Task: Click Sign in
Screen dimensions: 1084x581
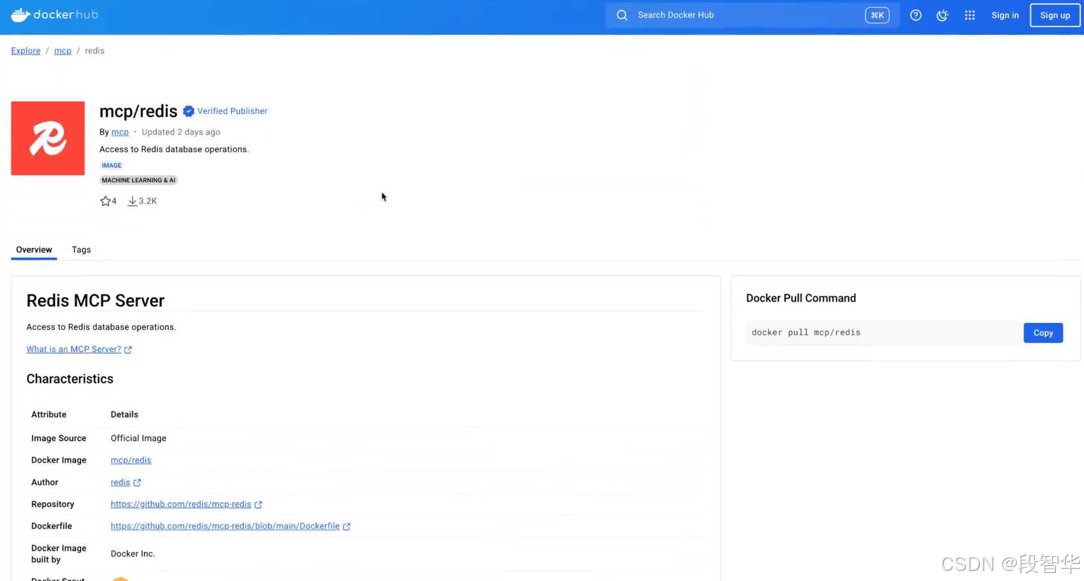Action: (x=1004, y=15)
